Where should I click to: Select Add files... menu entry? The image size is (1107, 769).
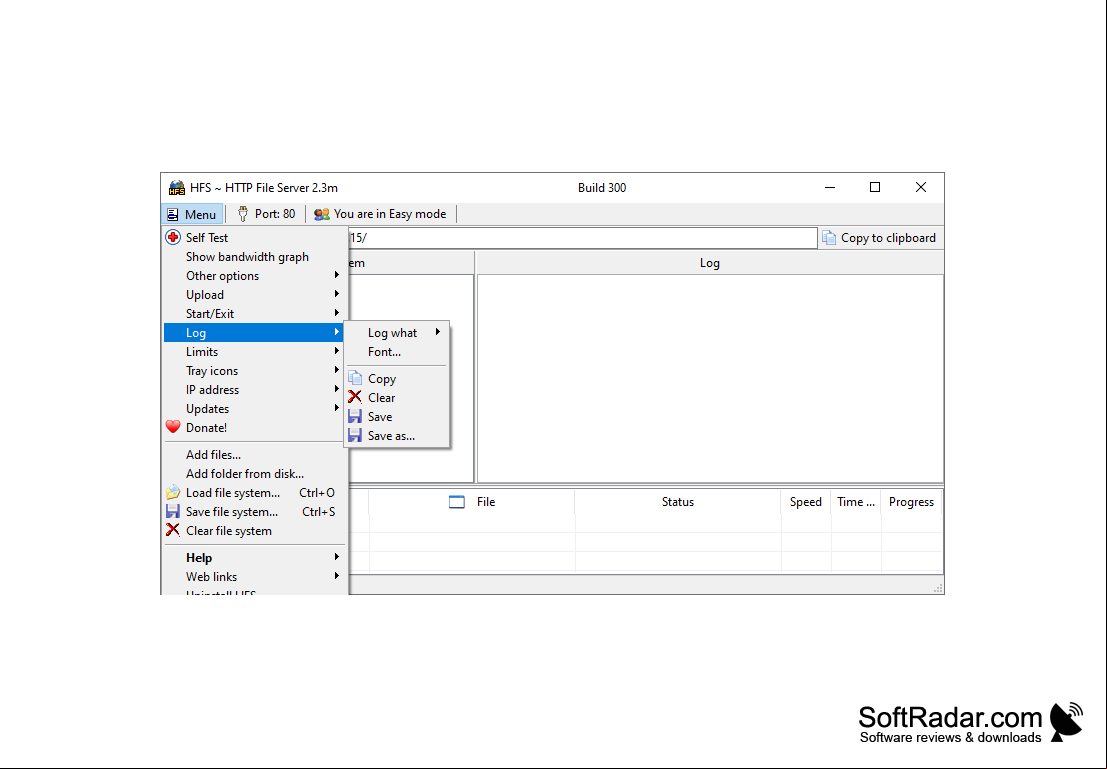pyautogui.click(x=255, y=455)
